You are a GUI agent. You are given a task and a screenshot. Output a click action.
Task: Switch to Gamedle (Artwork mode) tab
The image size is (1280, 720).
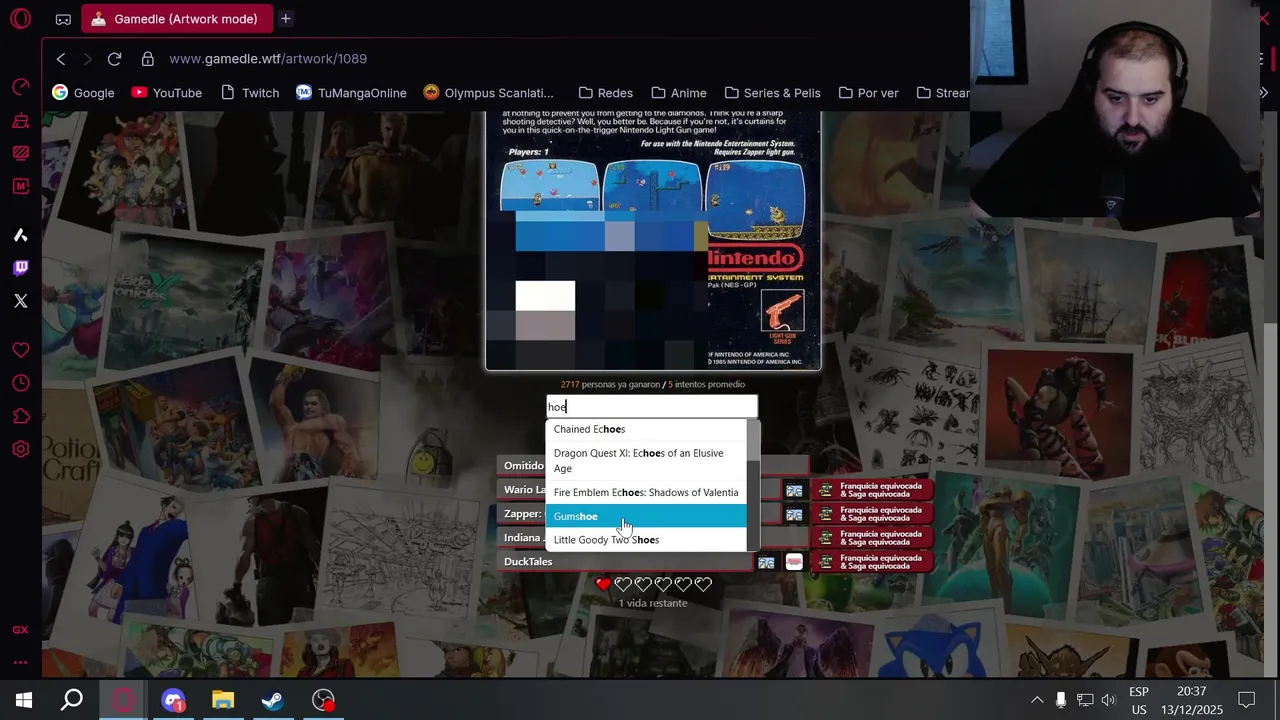click(175, 19)
